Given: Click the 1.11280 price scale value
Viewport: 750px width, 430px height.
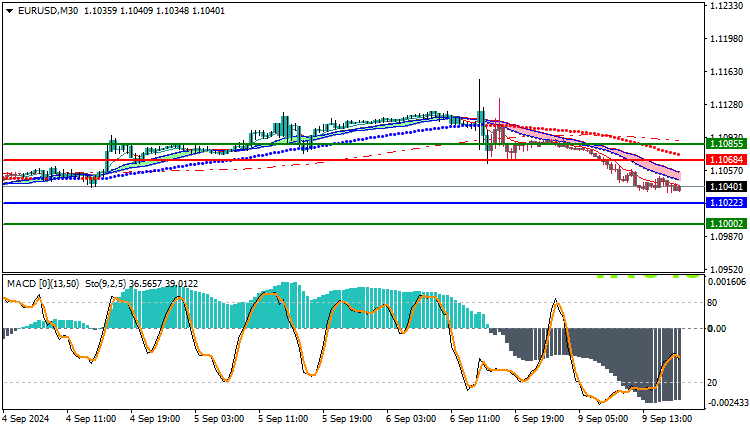Looking at the screenshot, I should [x=727, y=105].
